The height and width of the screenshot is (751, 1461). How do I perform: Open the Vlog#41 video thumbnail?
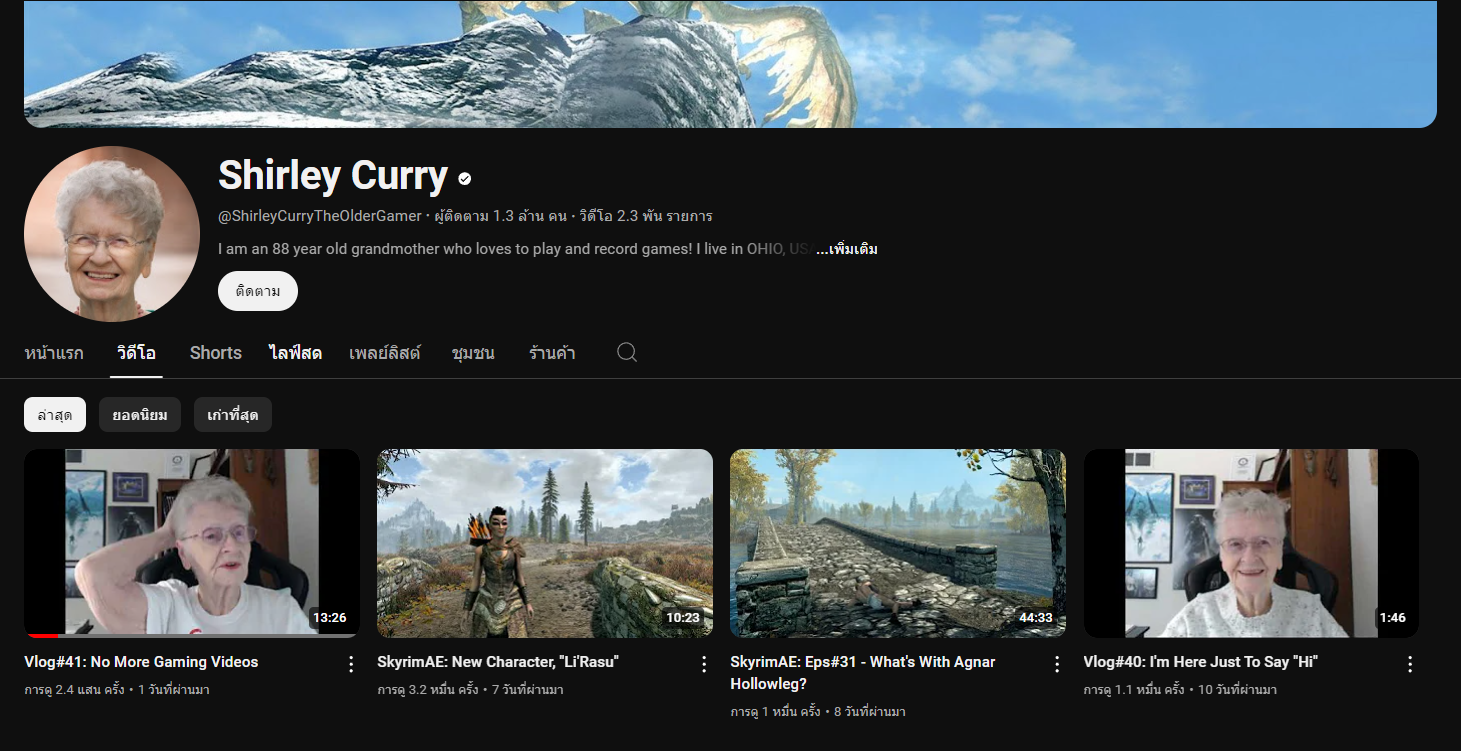(x=192, y=543)
